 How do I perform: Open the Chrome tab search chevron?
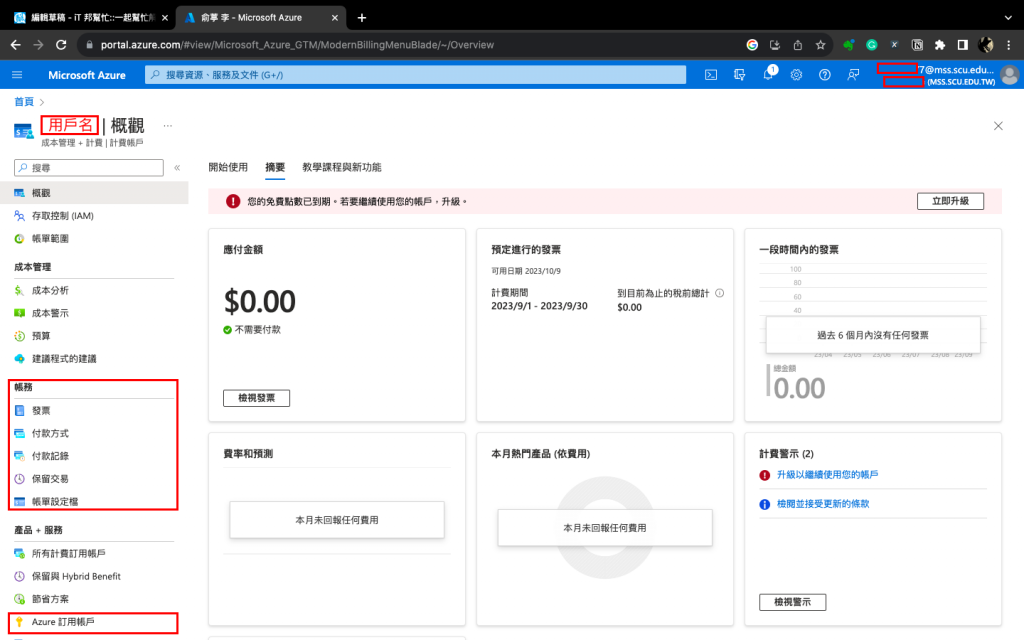pos(1008,18)
